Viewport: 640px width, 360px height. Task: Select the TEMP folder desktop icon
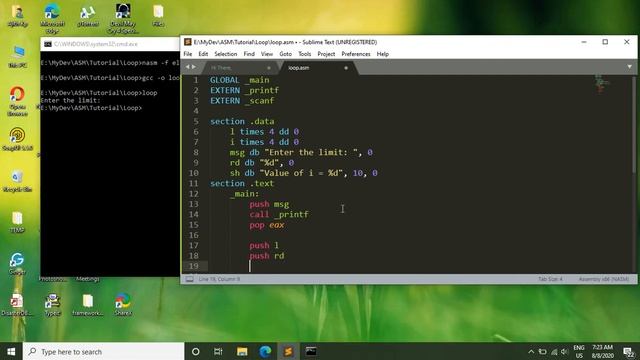point(17,222)
